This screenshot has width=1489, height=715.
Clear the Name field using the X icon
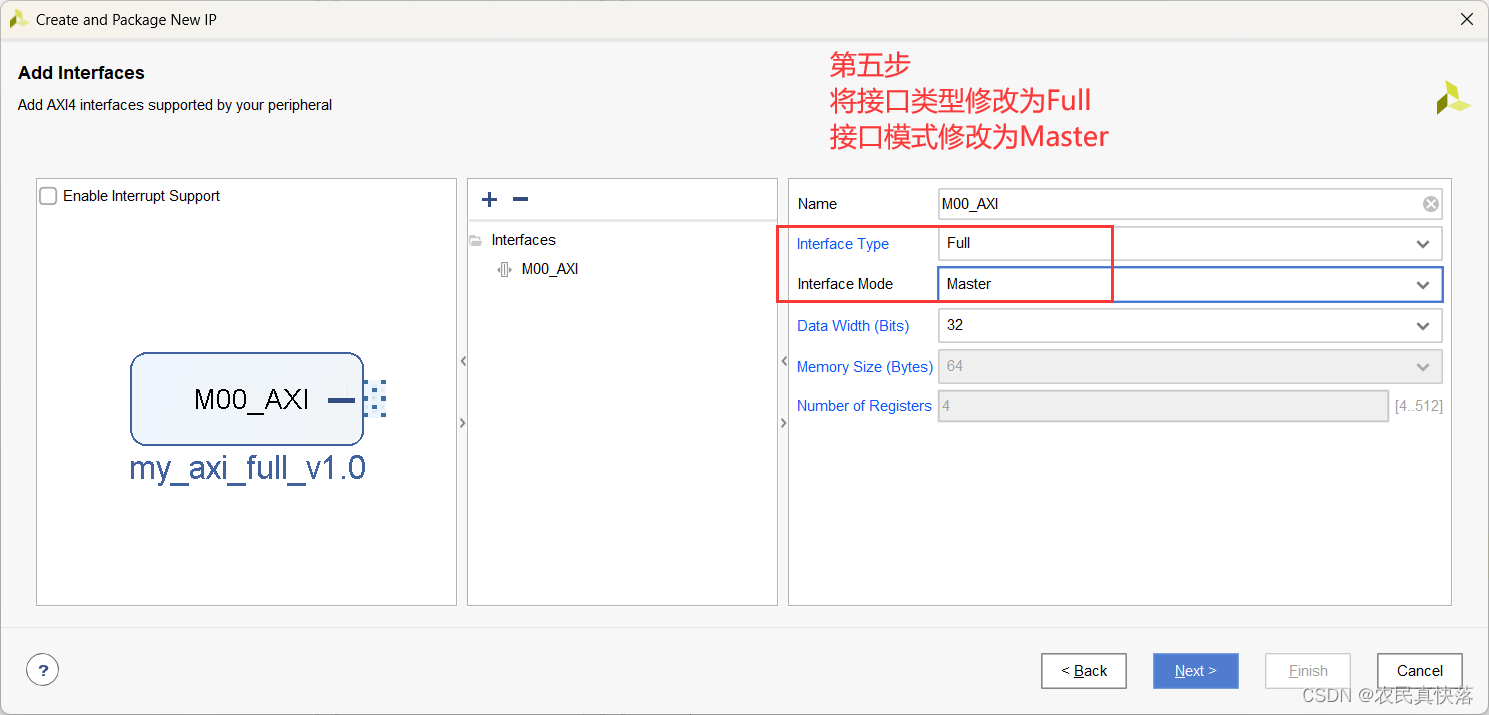click(1431, 204)
